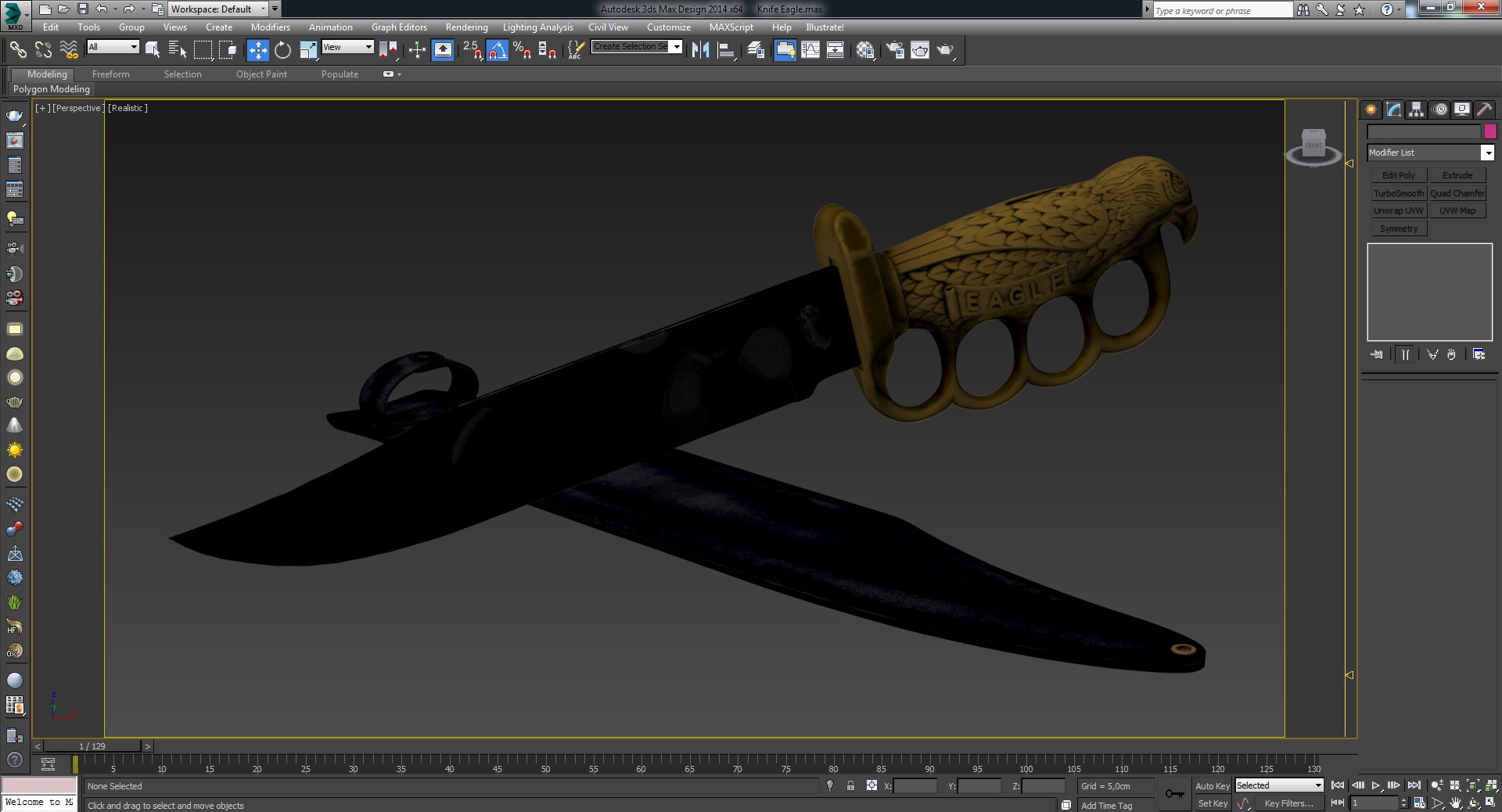
Task: Click the time slider showing 1 / 129
Action: 92,746
